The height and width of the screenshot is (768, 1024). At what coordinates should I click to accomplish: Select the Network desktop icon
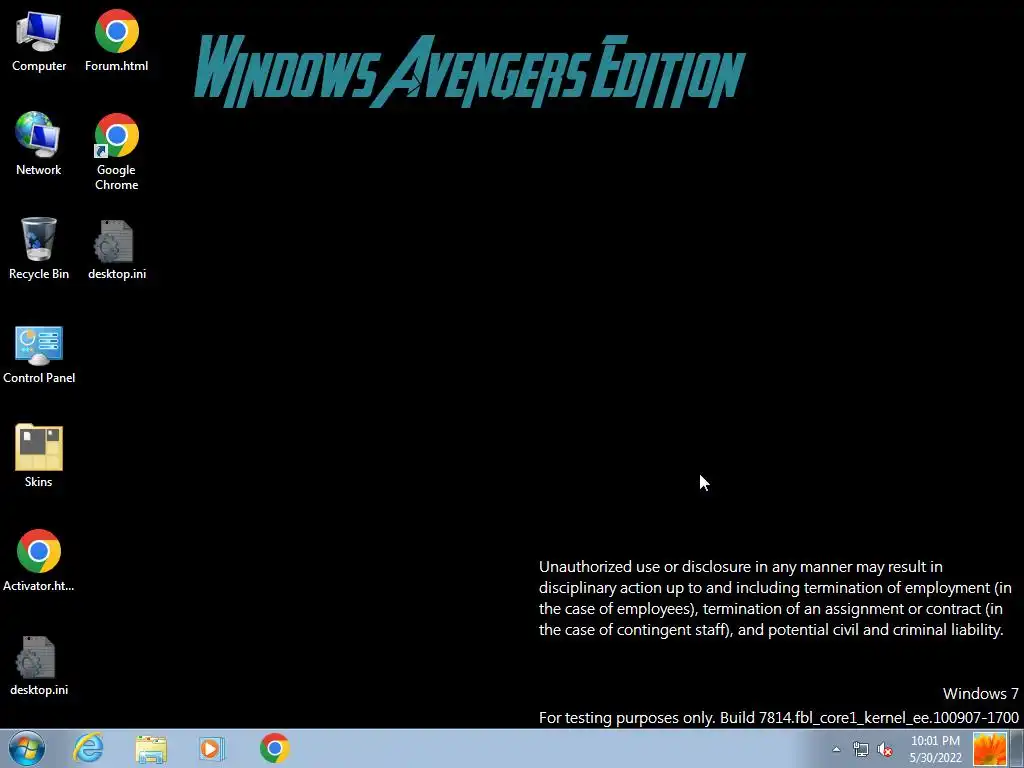pos(39,144)
